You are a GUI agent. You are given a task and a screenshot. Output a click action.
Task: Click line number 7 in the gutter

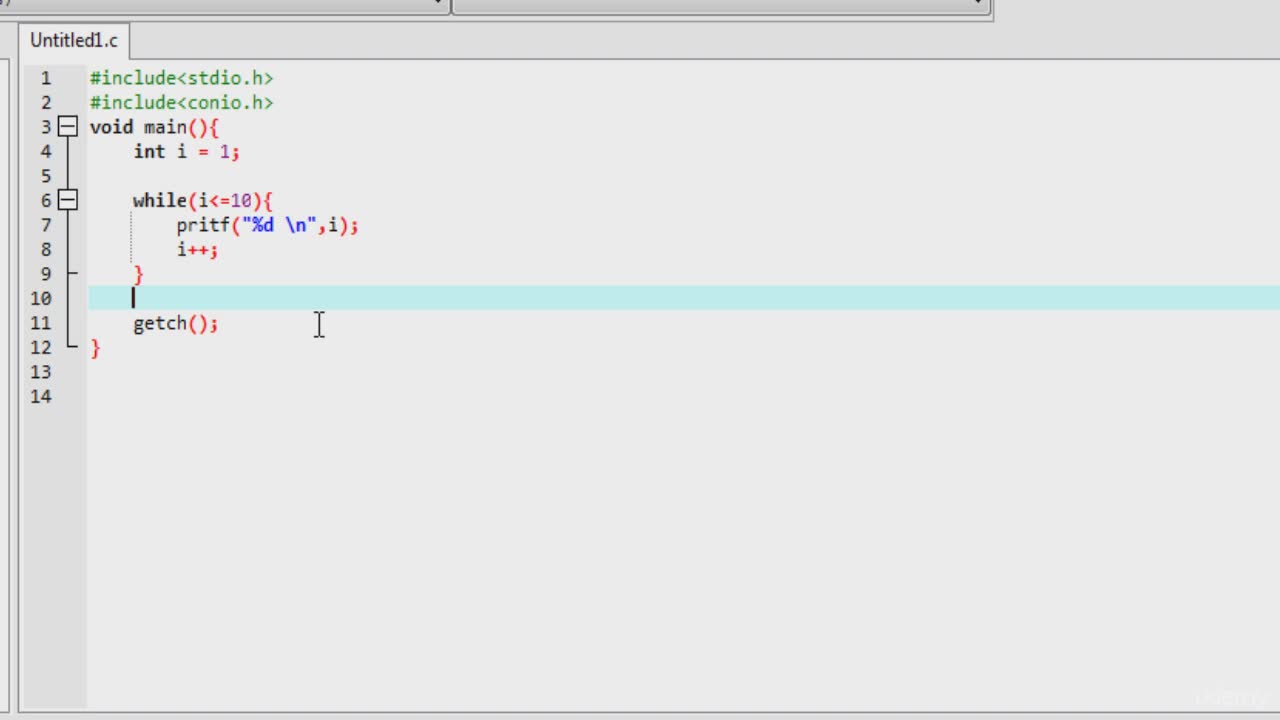pyautogui.click(x=46, y=225)
